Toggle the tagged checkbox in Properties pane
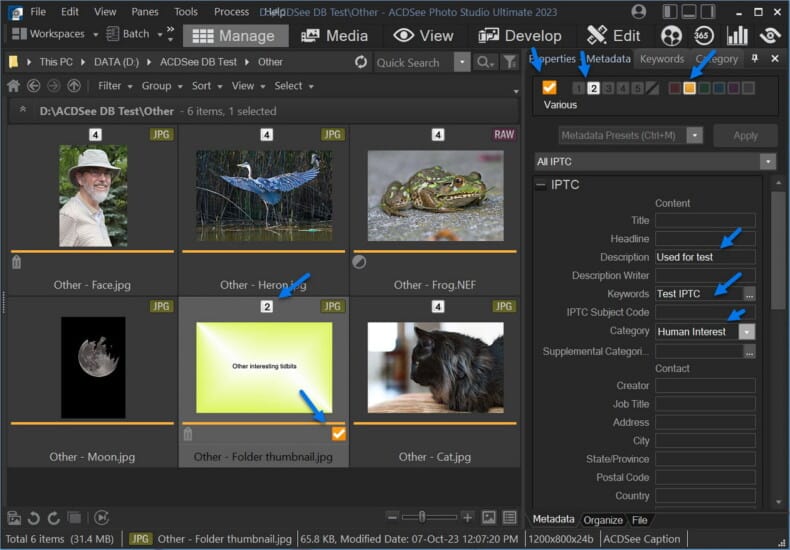 click(549, 88)
